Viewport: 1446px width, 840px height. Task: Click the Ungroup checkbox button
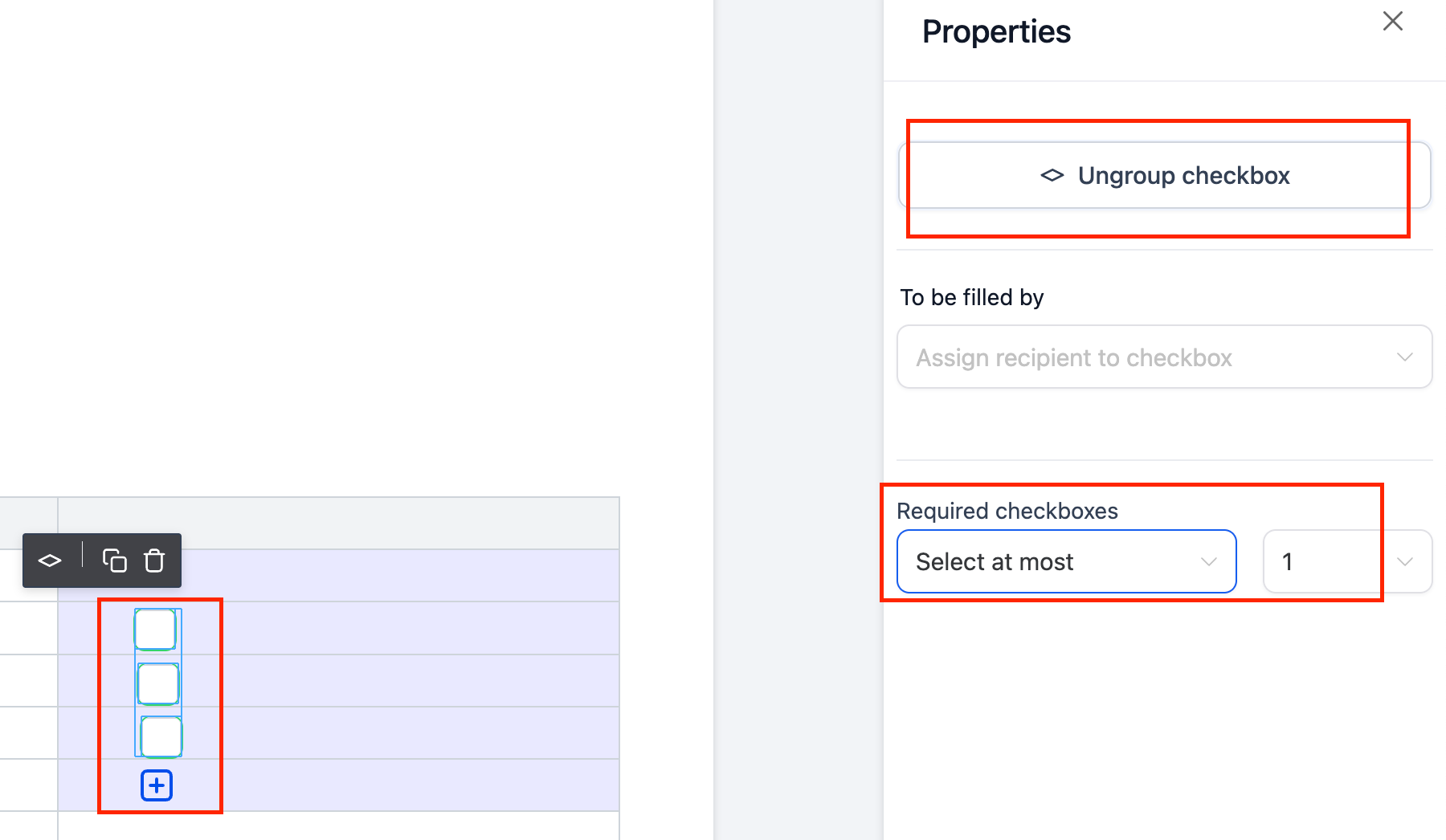tap(1165, 175)
